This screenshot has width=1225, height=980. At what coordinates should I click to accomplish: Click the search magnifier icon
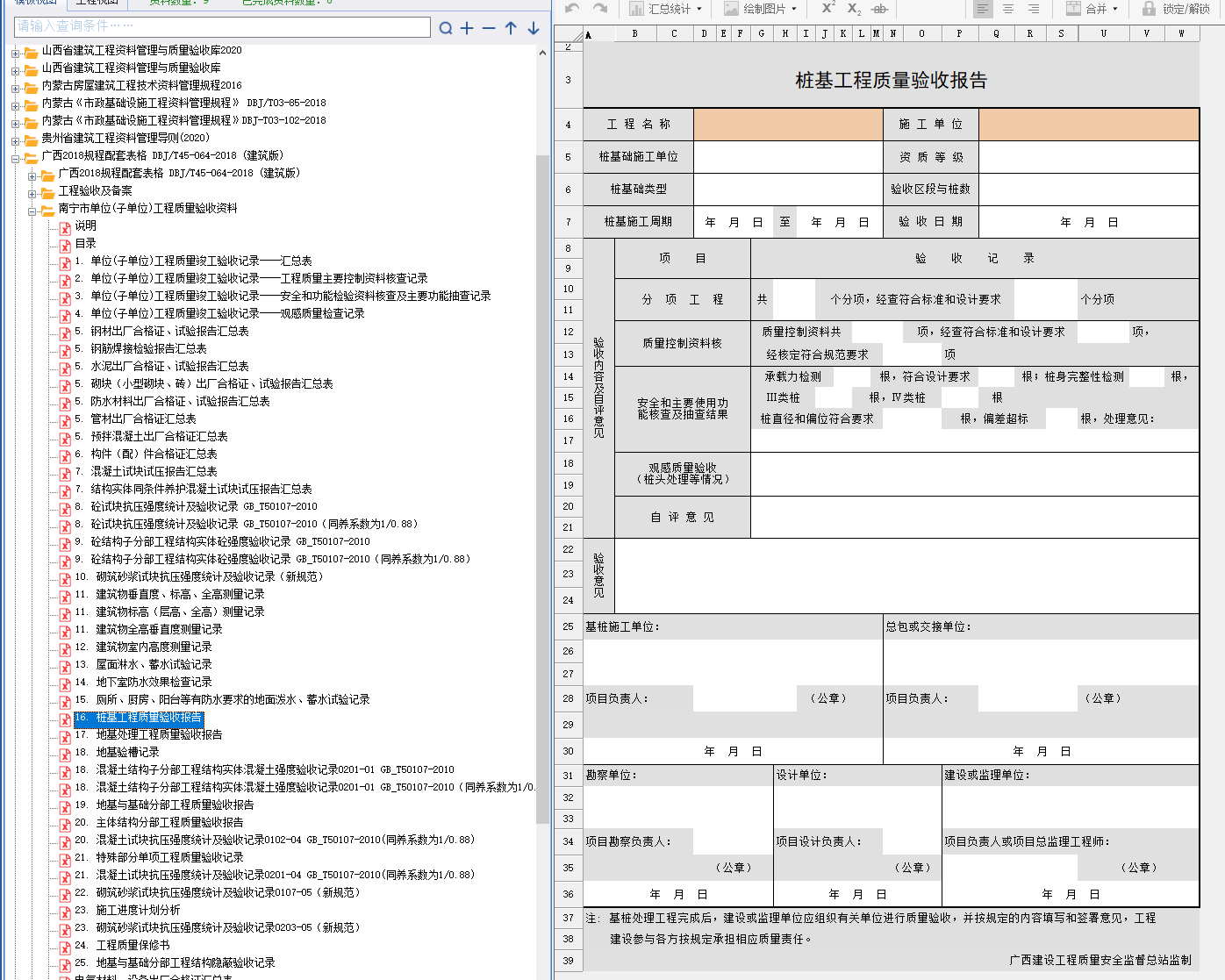[446, 28]
